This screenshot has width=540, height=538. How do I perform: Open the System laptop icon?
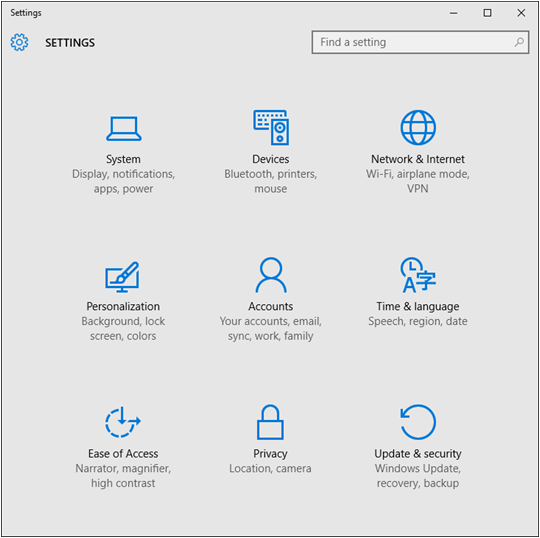(x=123, y=128)
